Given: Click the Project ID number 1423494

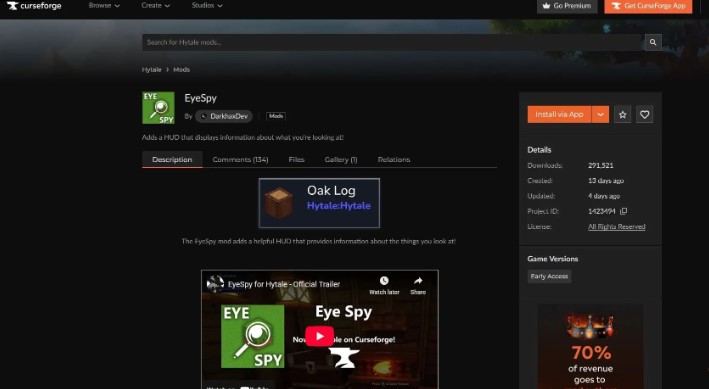Looking at the screenshot, I should click(x=601, y=211).
